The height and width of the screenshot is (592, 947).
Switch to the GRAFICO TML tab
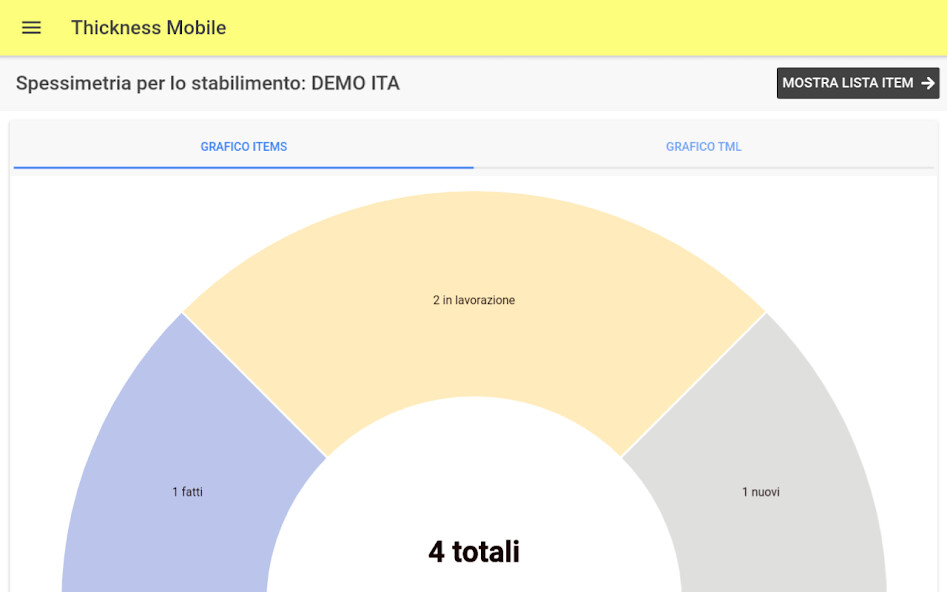click(x=704, y=147)
